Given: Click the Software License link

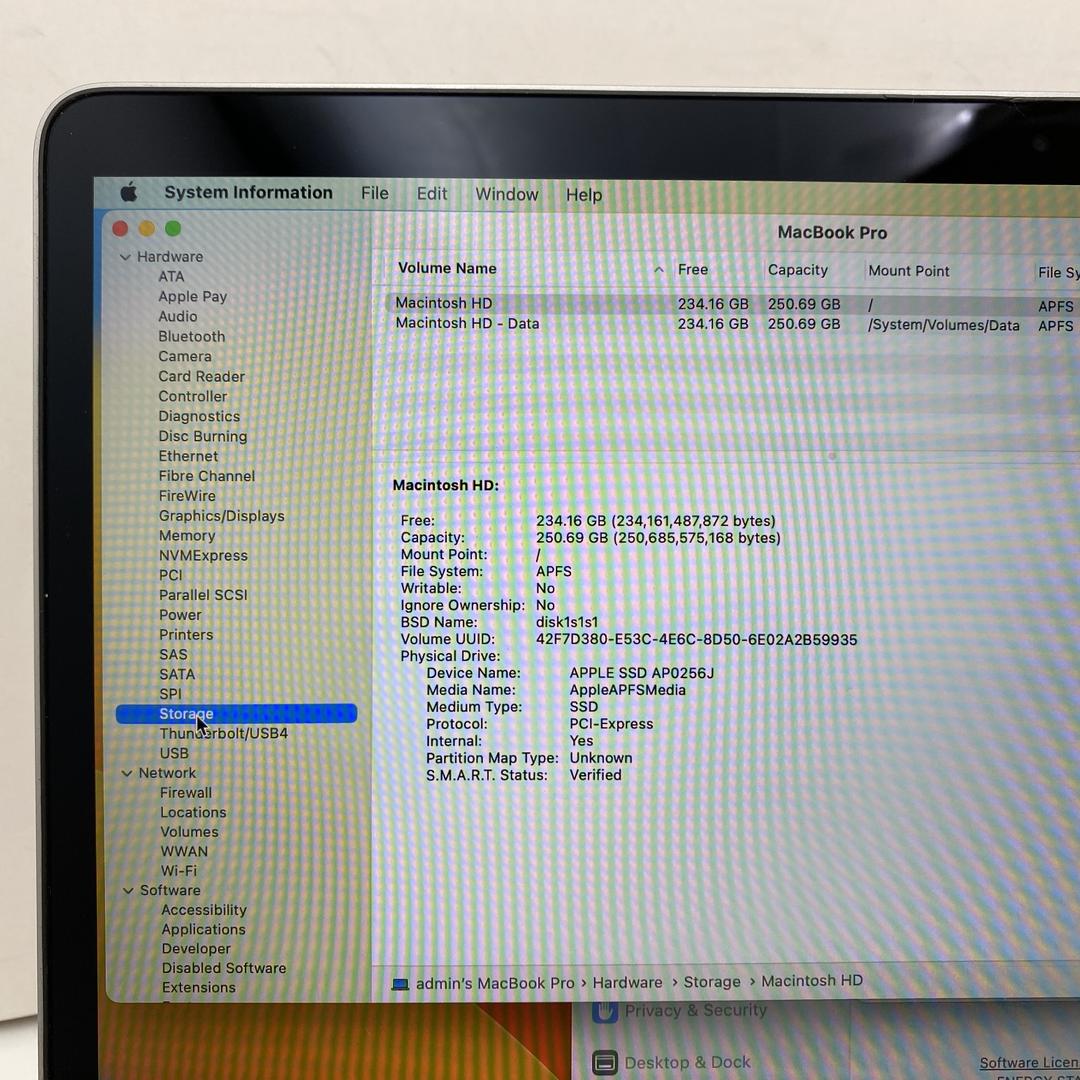Looking at the screenshot, I should click(1029, 1063).
